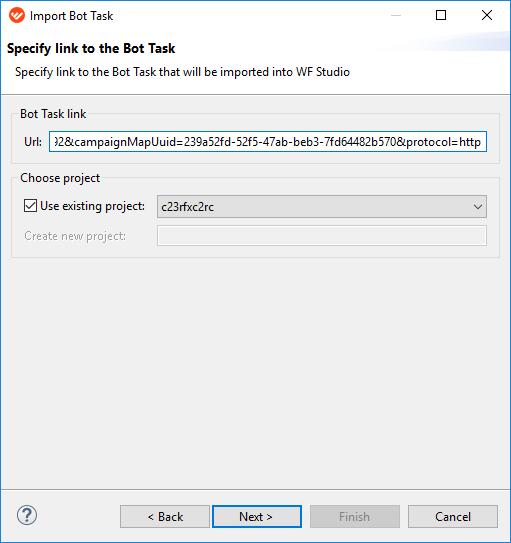Image resolution: width=511 pixels, height=543 pixels.
Task: Click the greyed-out Finish button
Action: [355, 516]
